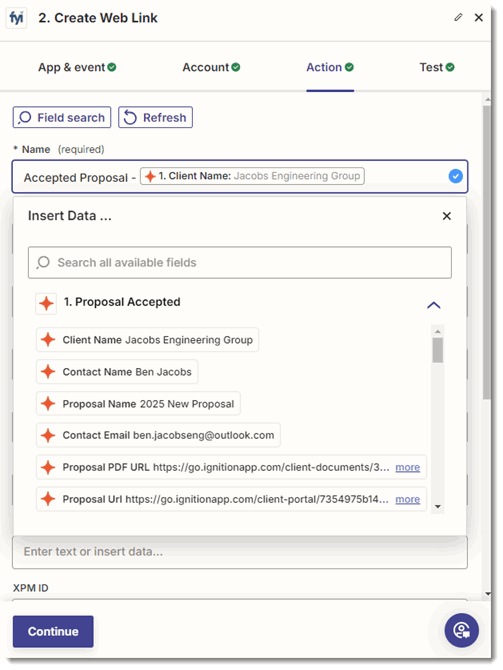Click the XPM ID label
503x670 pixels.
pos(30,588)
